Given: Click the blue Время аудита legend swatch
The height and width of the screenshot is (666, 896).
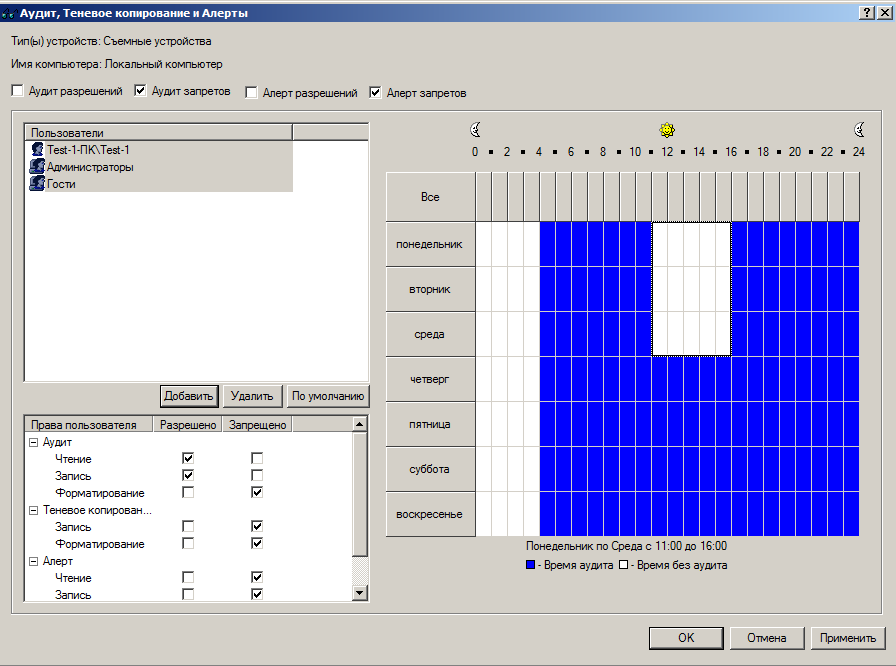Looking at the screenshot, I should click(x=531, y=565).
